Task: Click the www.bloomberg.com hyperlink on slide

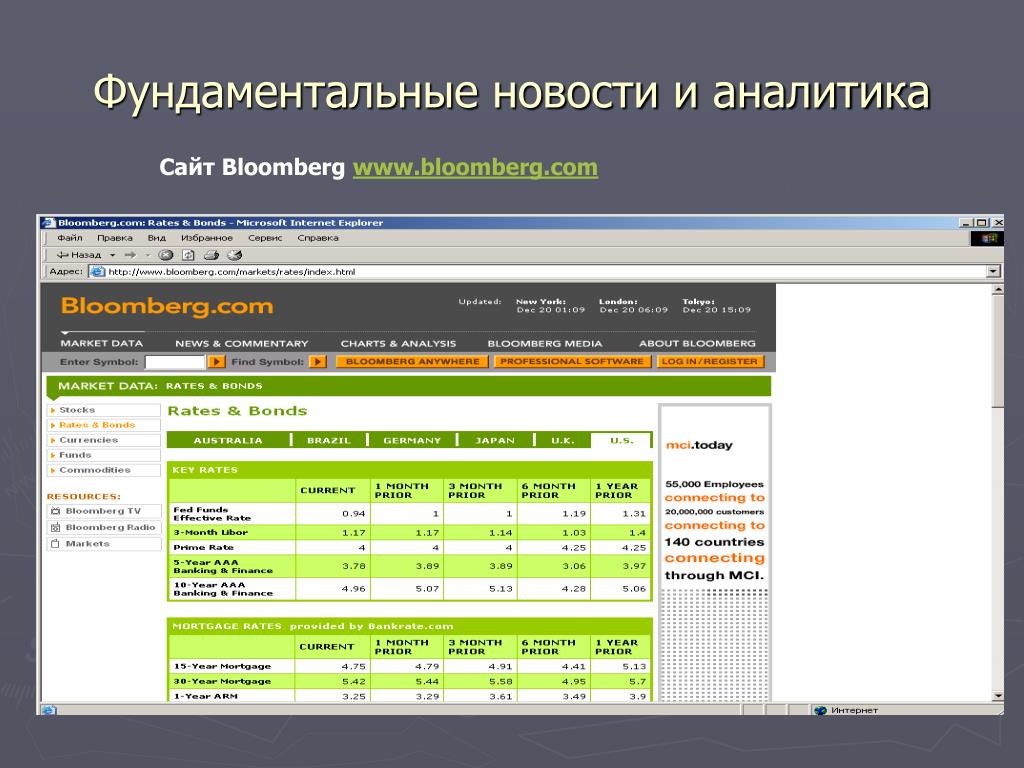Action: (x=475, y=167)
